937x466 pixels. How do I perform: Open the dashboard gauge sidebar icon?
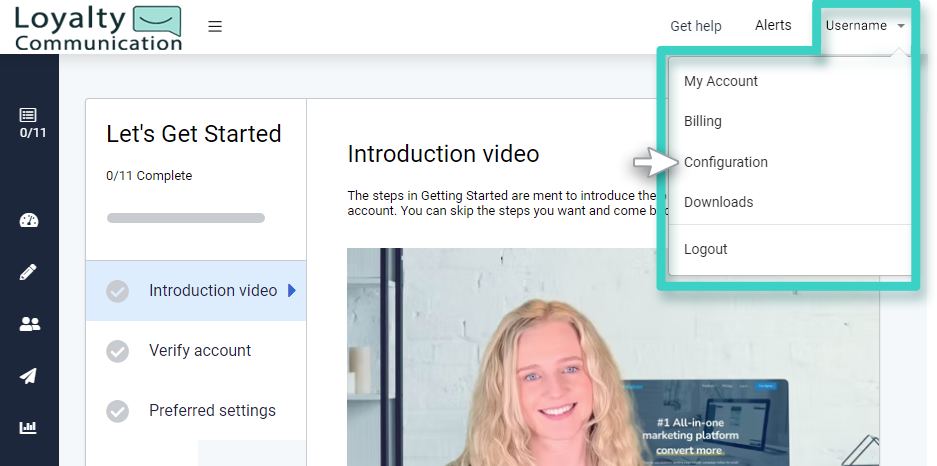(29, 221)
